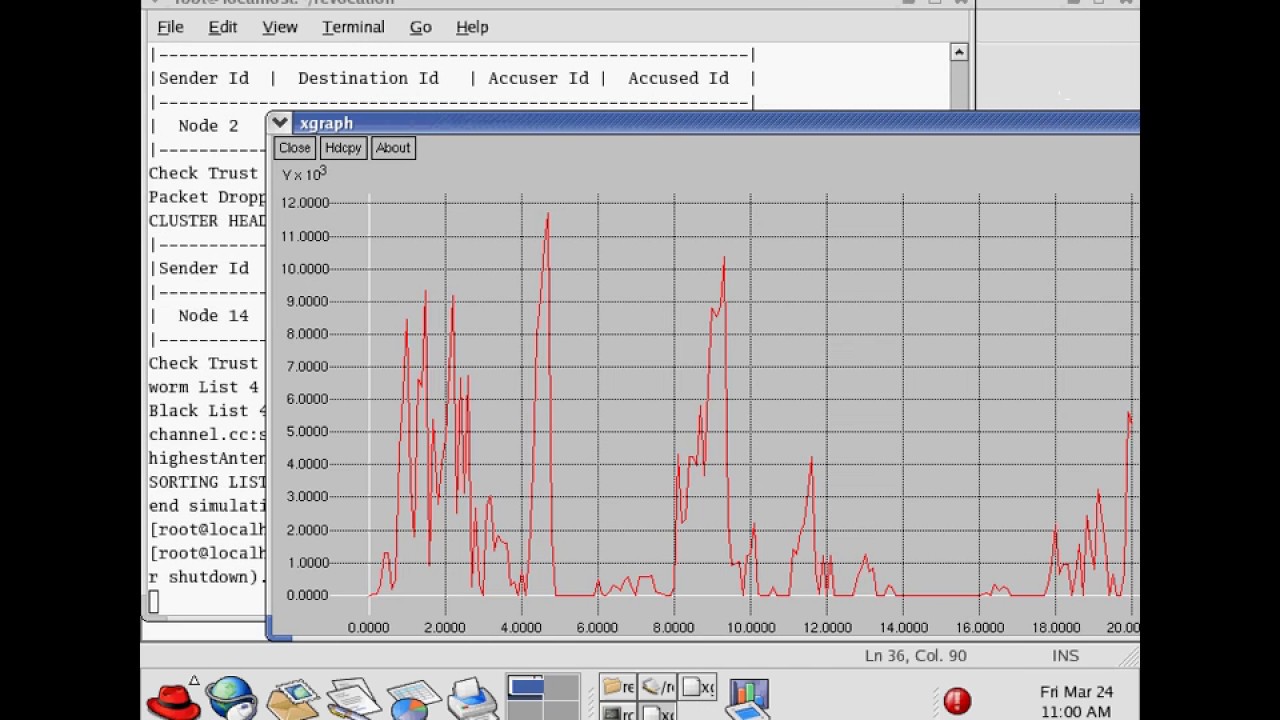Switch to the first workspace in pager
This screenshot has width=1280, height=720.
tap(525, 687)
